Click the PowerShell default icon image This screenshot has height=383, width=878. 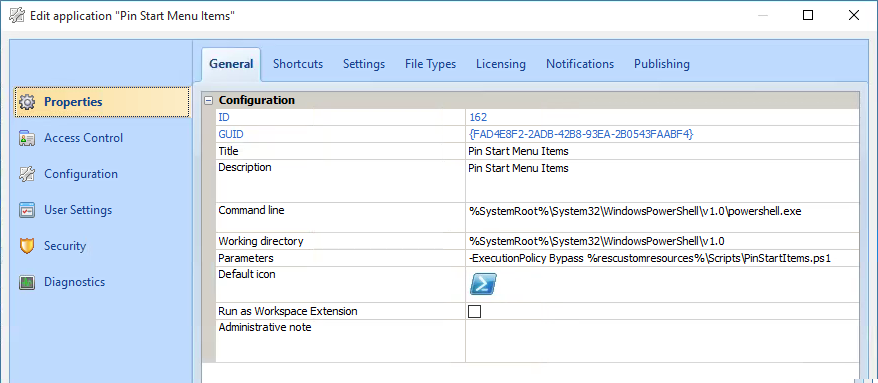[x=483, y=284]
